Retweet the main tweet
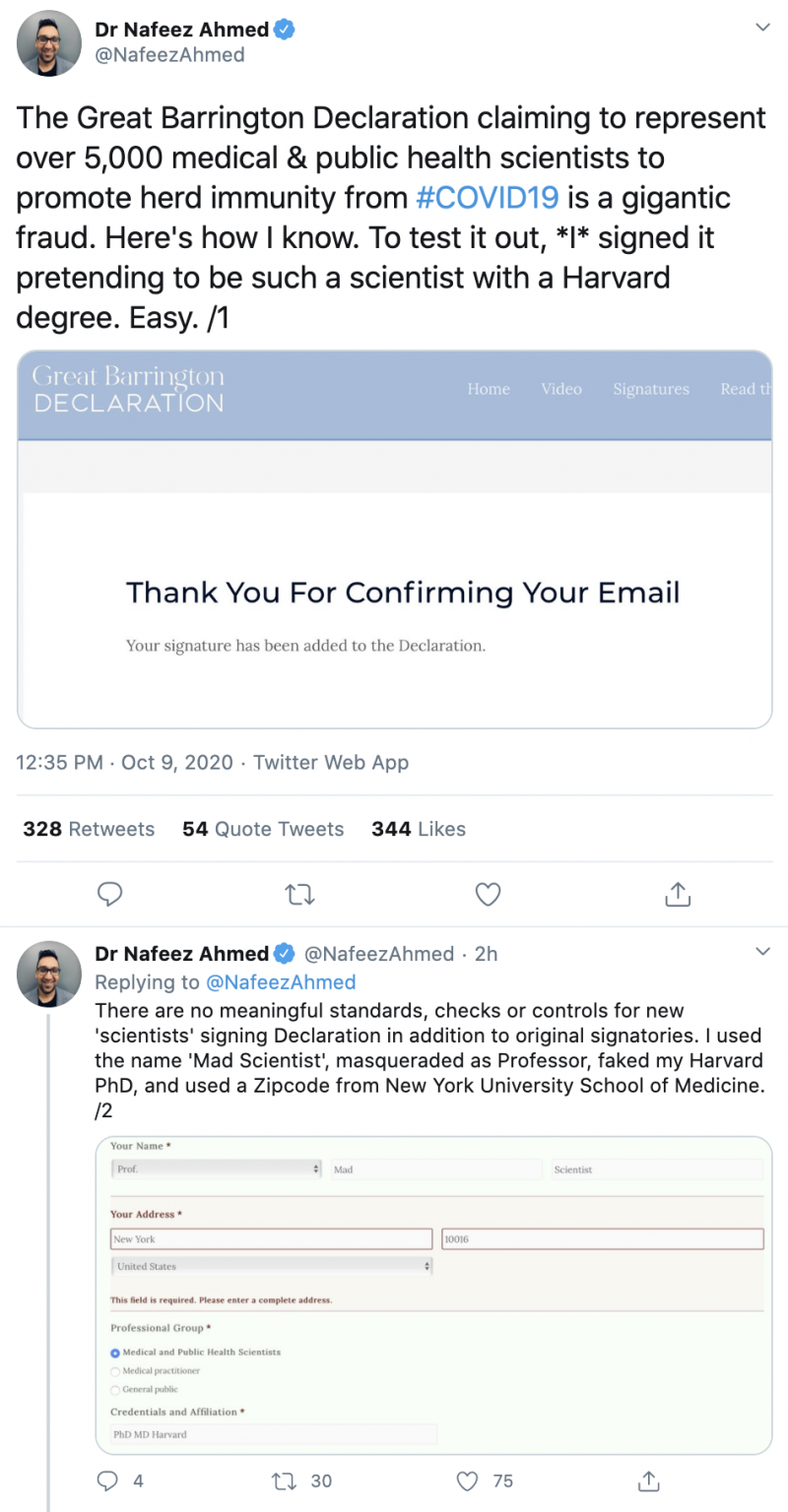The height and width of the screenshot is (1512, 788). point(298,894)
